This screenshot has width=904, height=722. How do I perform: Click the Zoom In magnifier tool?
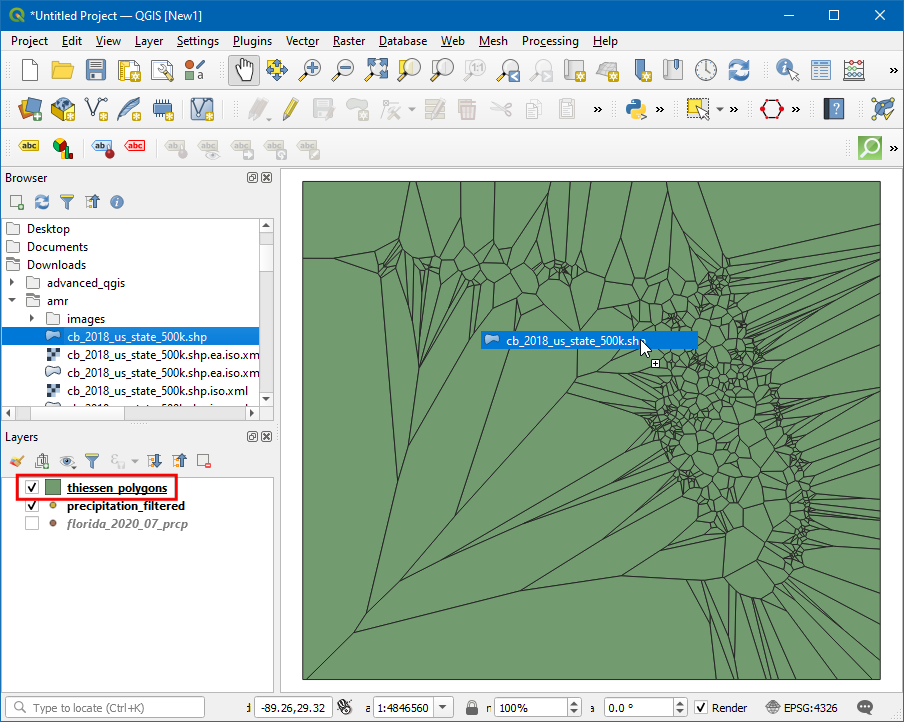[311, 70]
